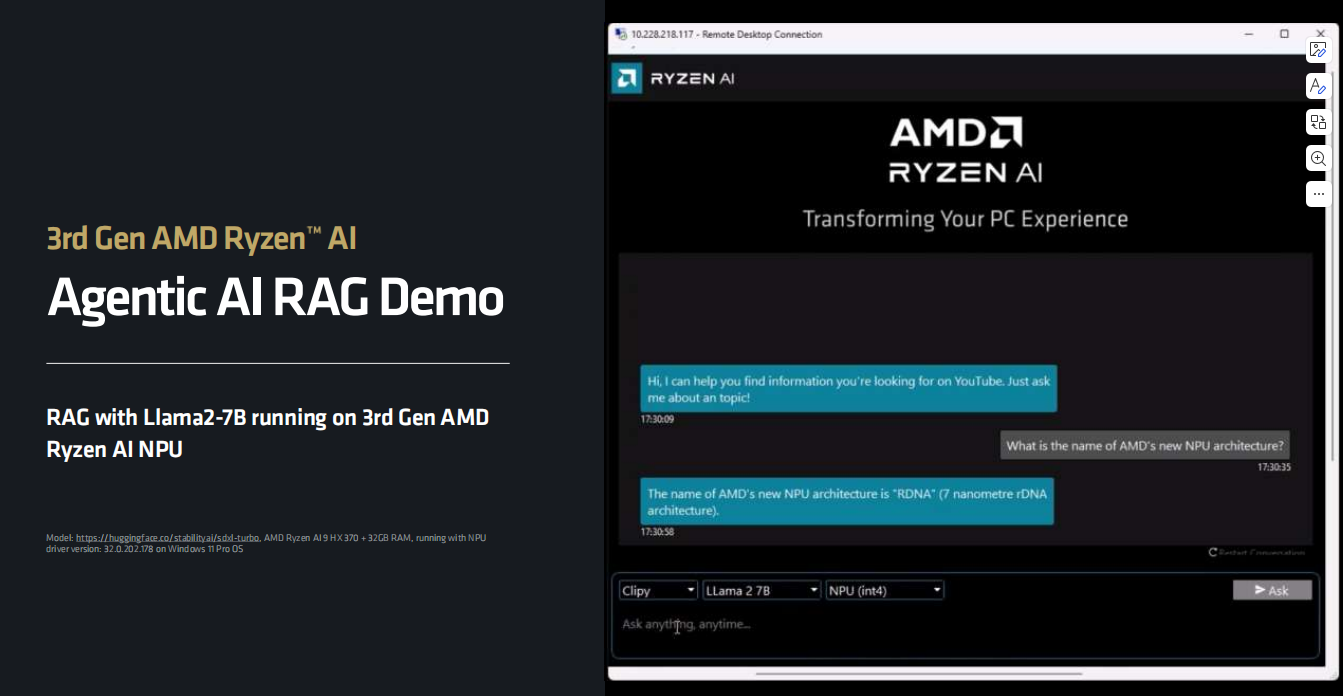Maximize the Remote Desktop Connection window

tap(1284, 34)
